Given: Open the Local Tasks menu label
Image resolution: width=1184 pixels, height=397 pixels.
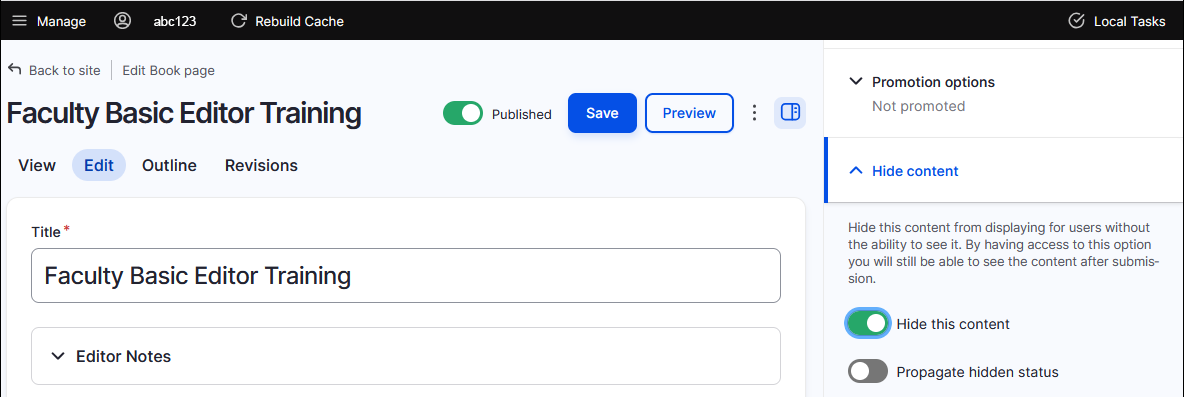Looking at the screenshot, I should point(1130,22).
